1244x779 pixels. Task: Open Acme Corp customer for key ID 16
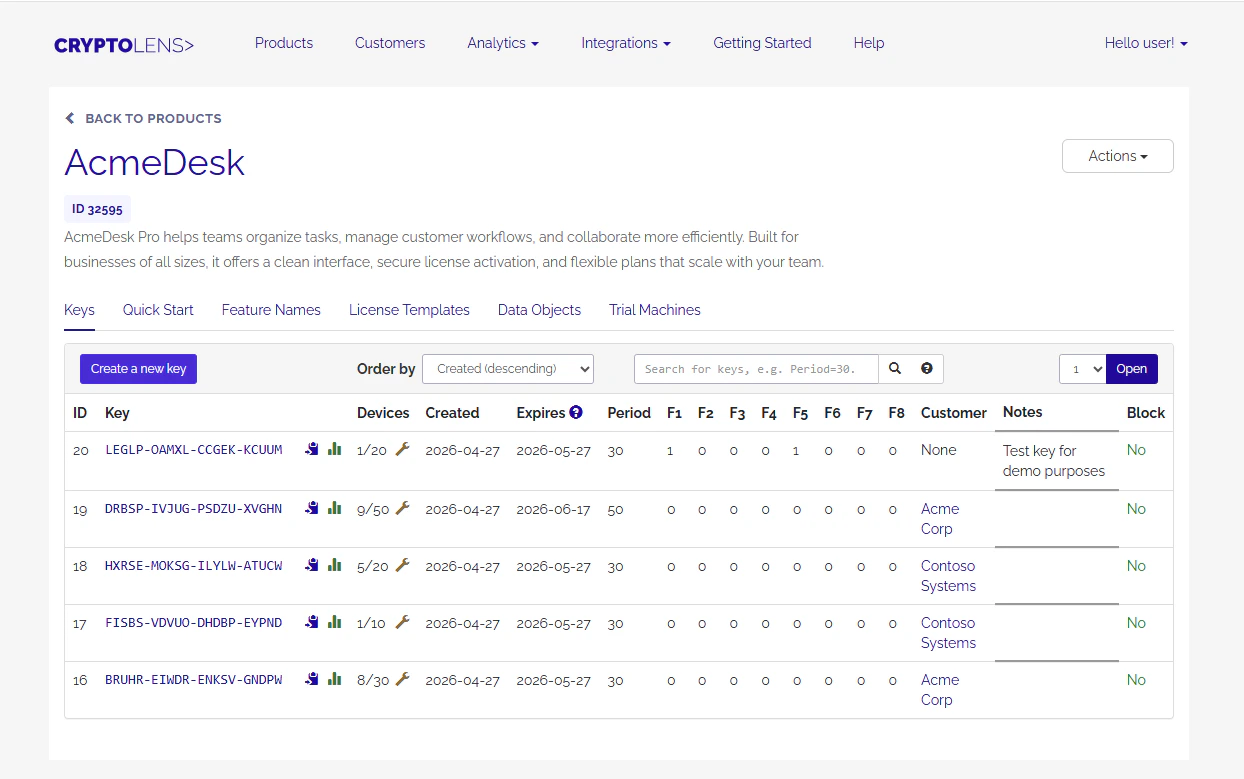pyautogui.click(x=940, y=690)
